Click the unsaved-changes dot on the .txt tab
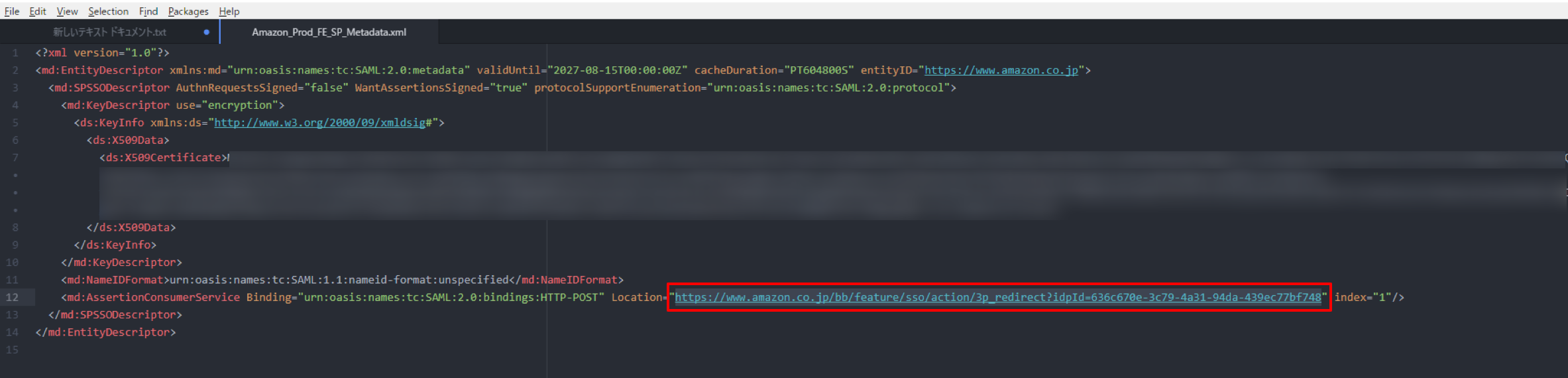The image size is (1568, 378). click(207, 32)
